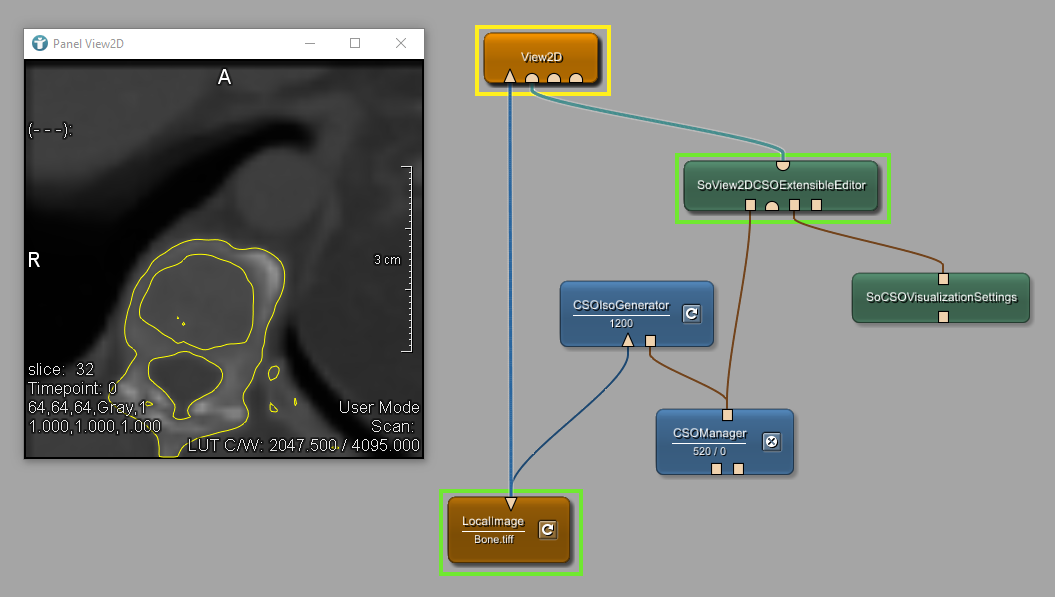
Task: Click the bottom square connector of SoCSOVisualizationSettings
Action: (942, 317)
